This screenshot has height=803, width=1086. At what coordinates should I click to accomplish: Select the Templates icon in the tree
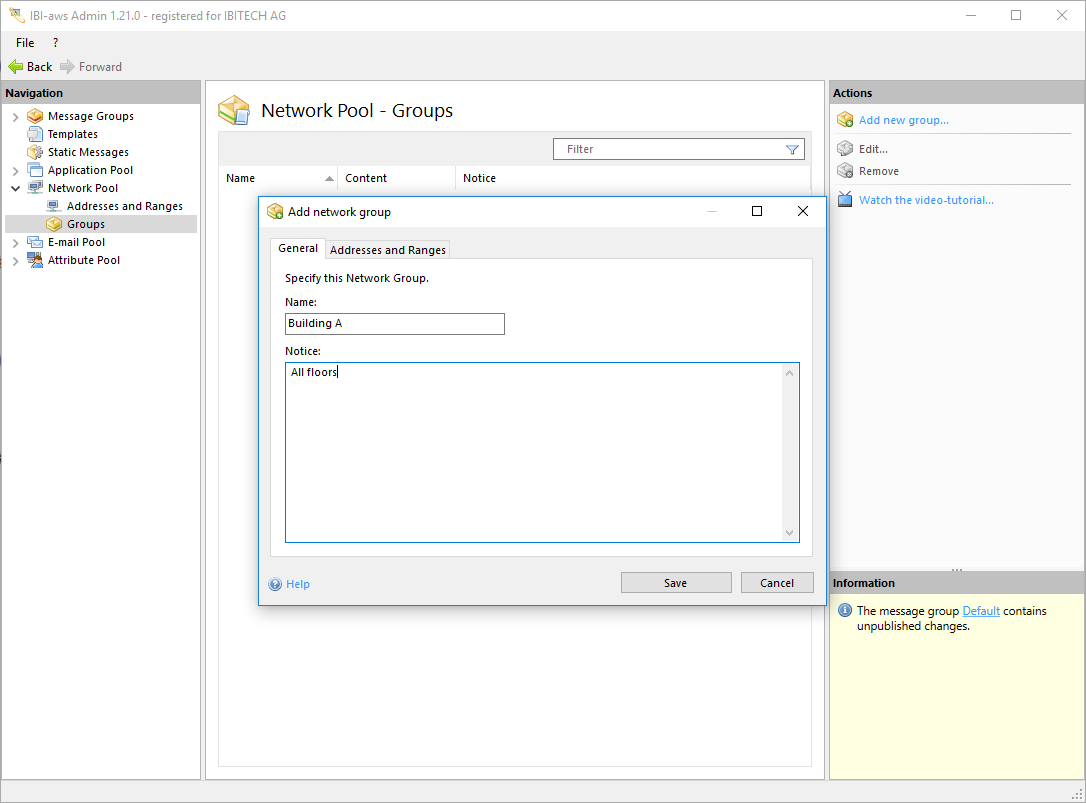click(35, 134)
